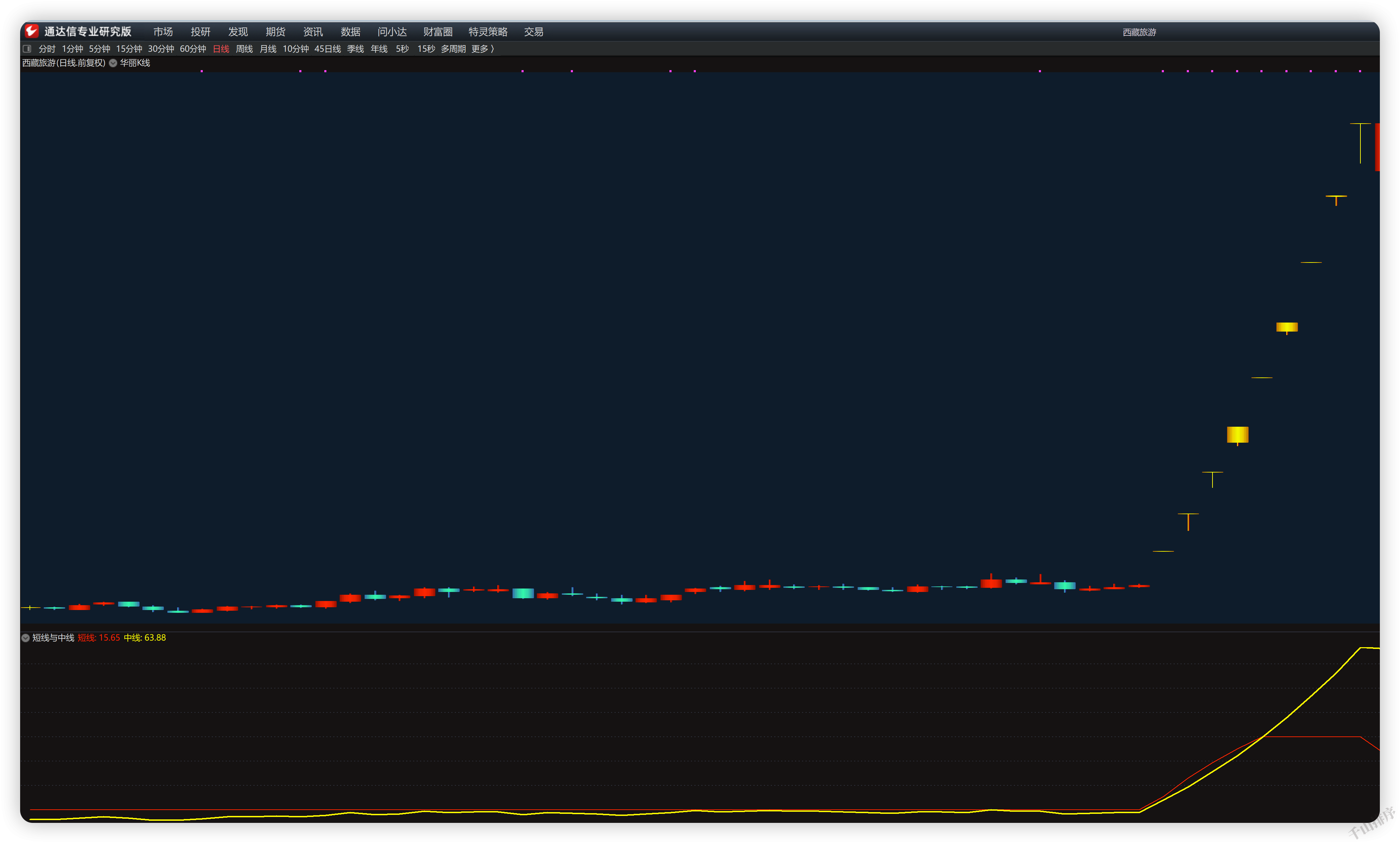Click the 短线与中线 indicator name

coord(53,638)
